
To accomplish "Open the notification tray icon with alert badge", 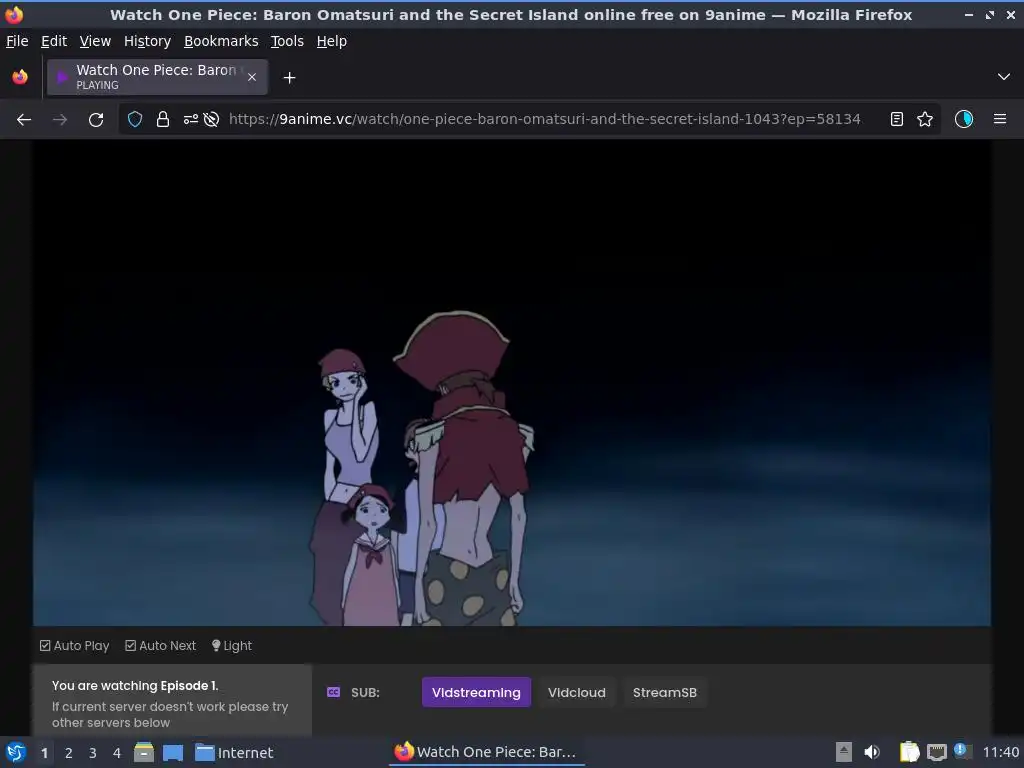I will (962, 751).
